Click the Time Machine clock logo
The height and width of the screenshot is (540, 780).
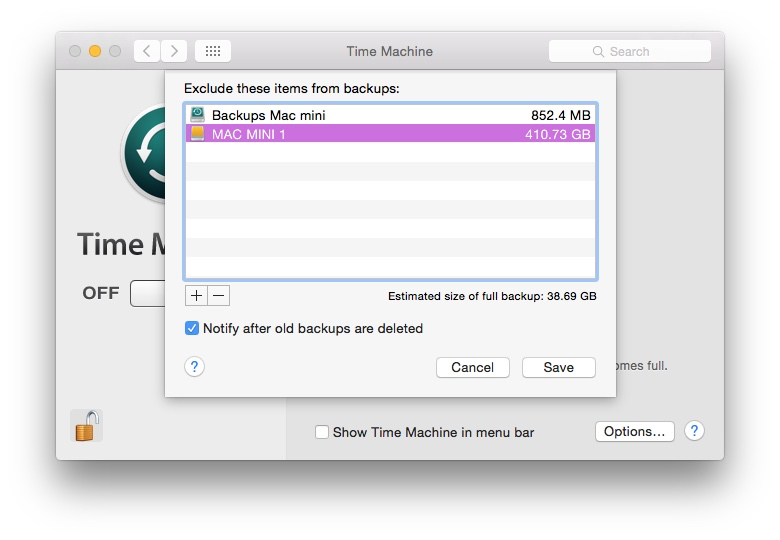[x=145, y=153]
